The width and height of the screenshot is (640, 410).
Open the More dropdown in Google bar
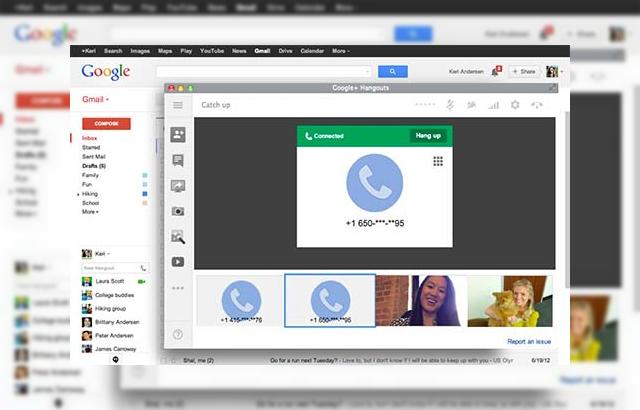(x=340, y=50)
